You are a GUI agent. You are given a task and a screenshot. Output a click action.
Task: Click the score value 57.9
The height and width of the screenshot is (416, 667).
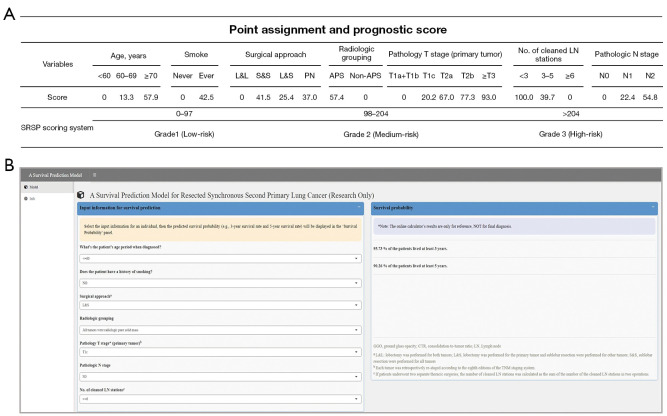tap(151, 97)
